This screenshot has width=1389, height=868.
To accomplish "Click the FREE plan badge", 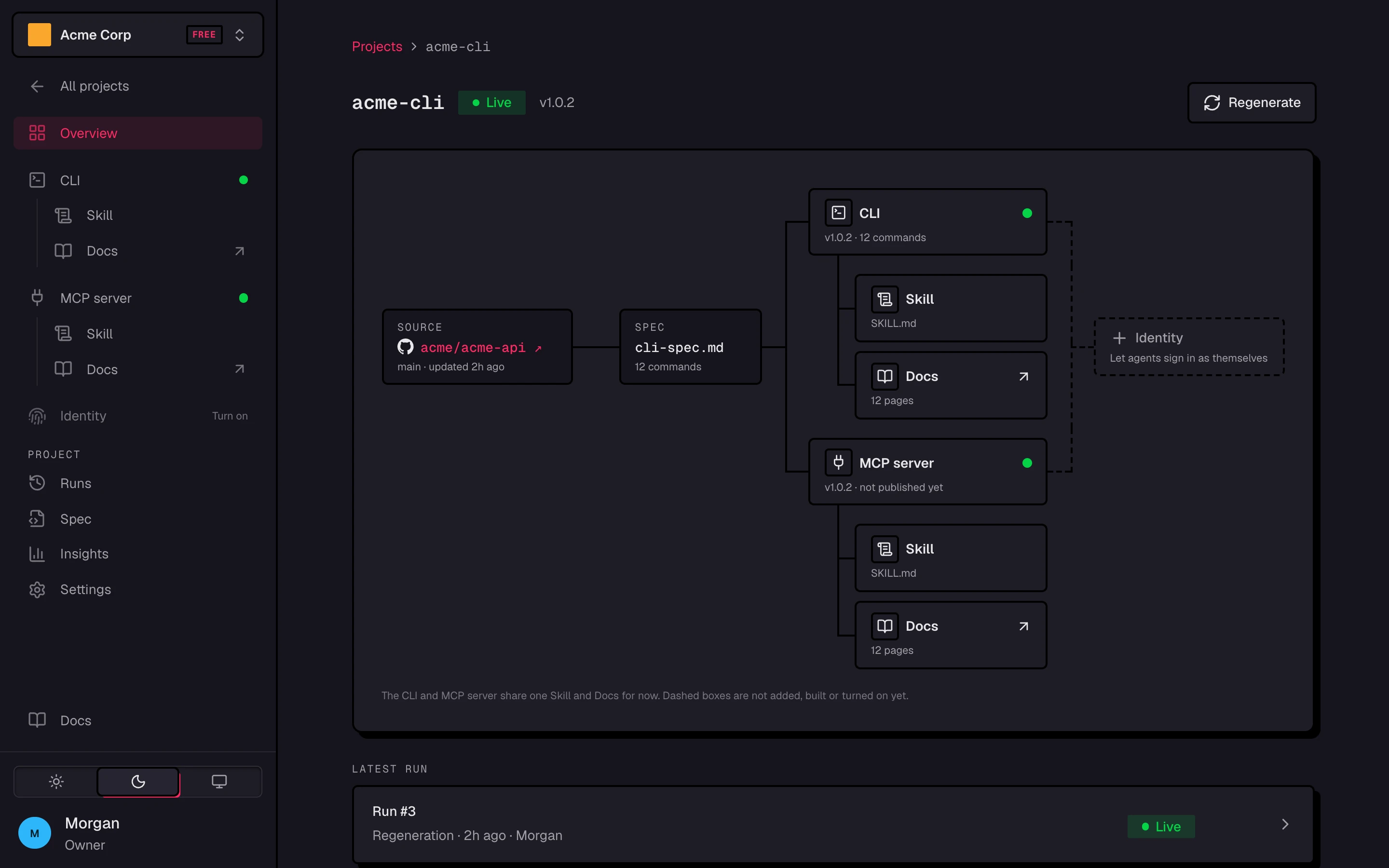I will point(204,34).
